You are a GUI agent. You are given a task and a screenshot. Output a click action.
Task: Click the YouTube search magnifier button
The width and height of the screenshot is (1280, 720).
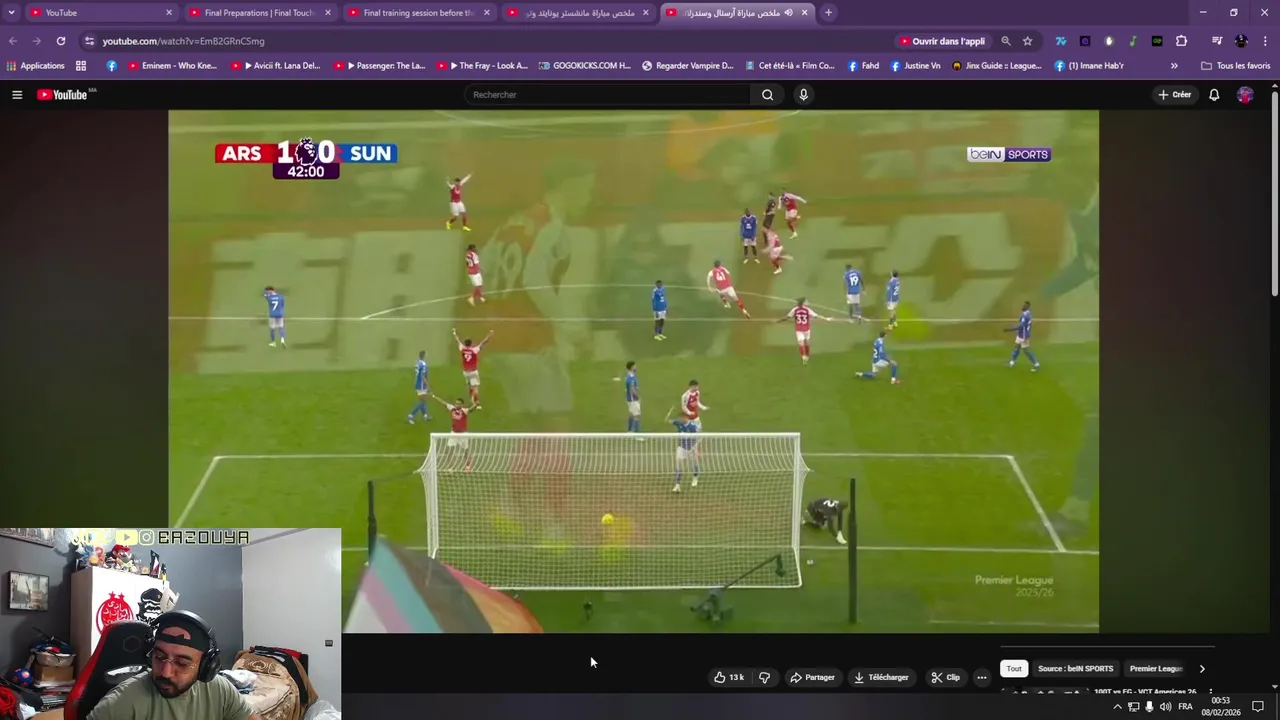[767, 95]
